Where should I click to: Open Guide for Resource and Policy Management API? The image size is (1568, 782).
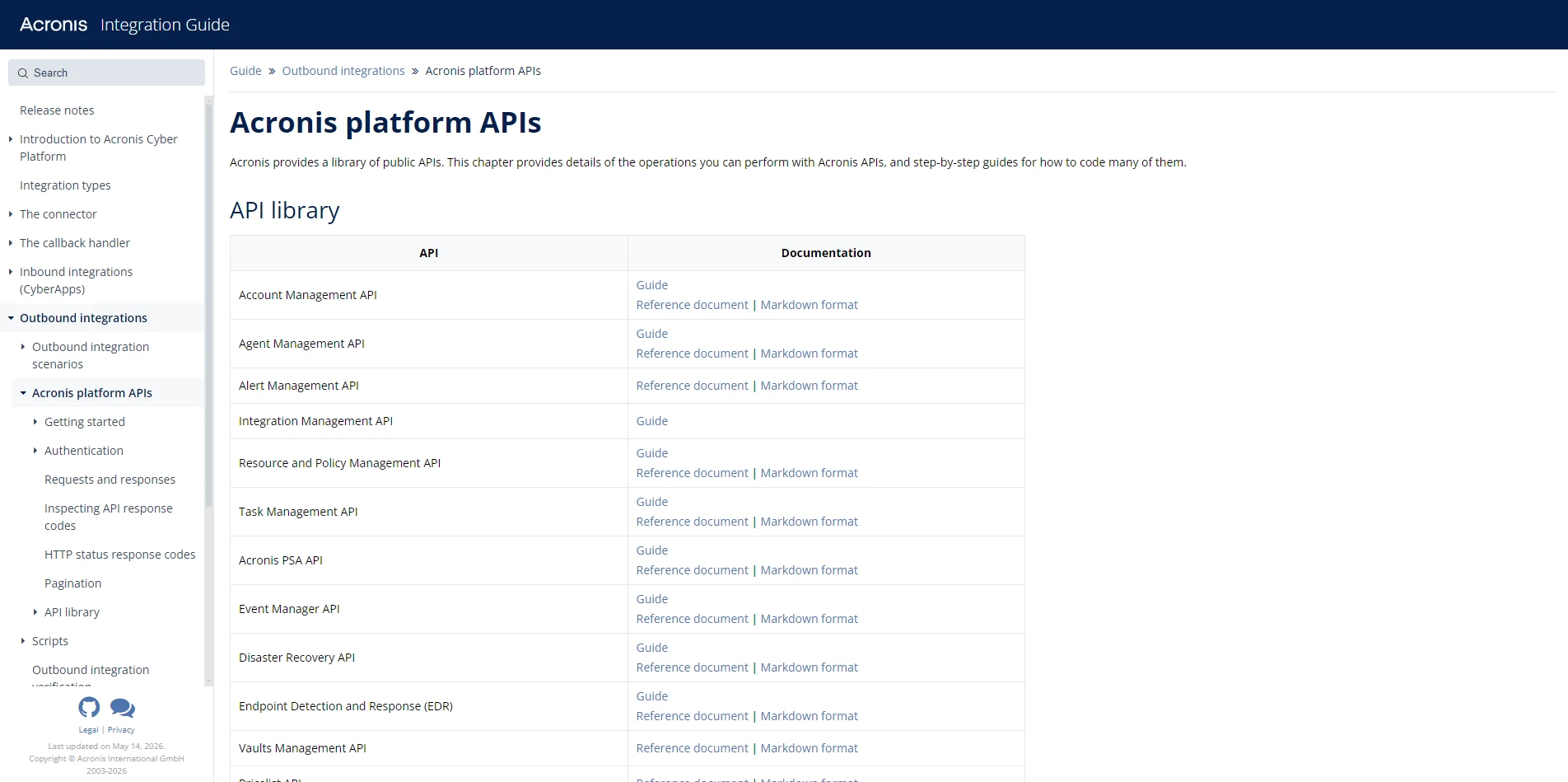coord(651,453)
